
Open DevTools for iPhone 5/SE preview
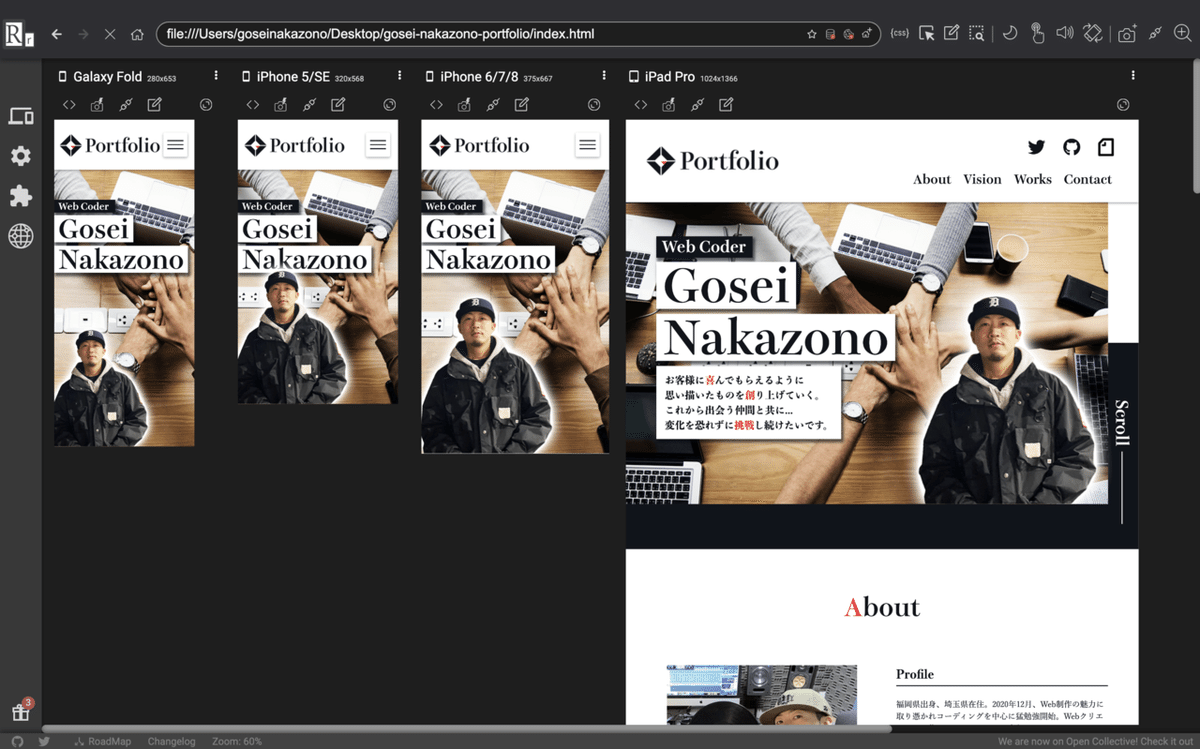[x=253, y=104]
